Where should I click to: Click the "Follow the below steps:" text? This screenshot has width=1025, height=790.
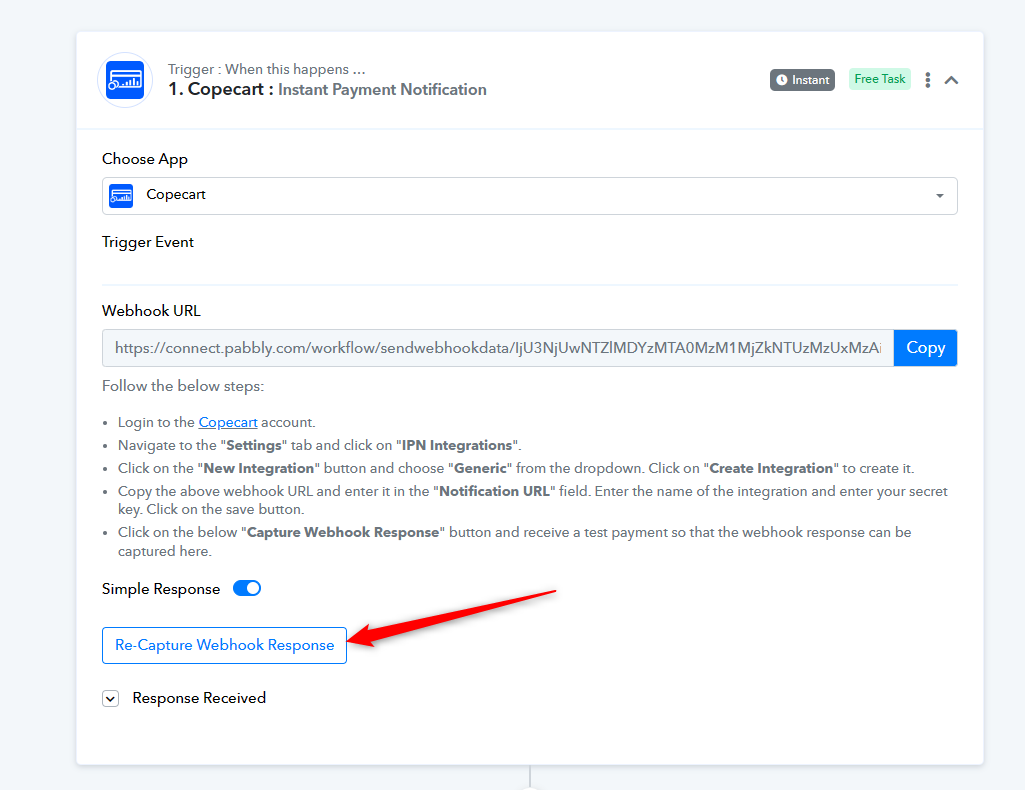183,386
